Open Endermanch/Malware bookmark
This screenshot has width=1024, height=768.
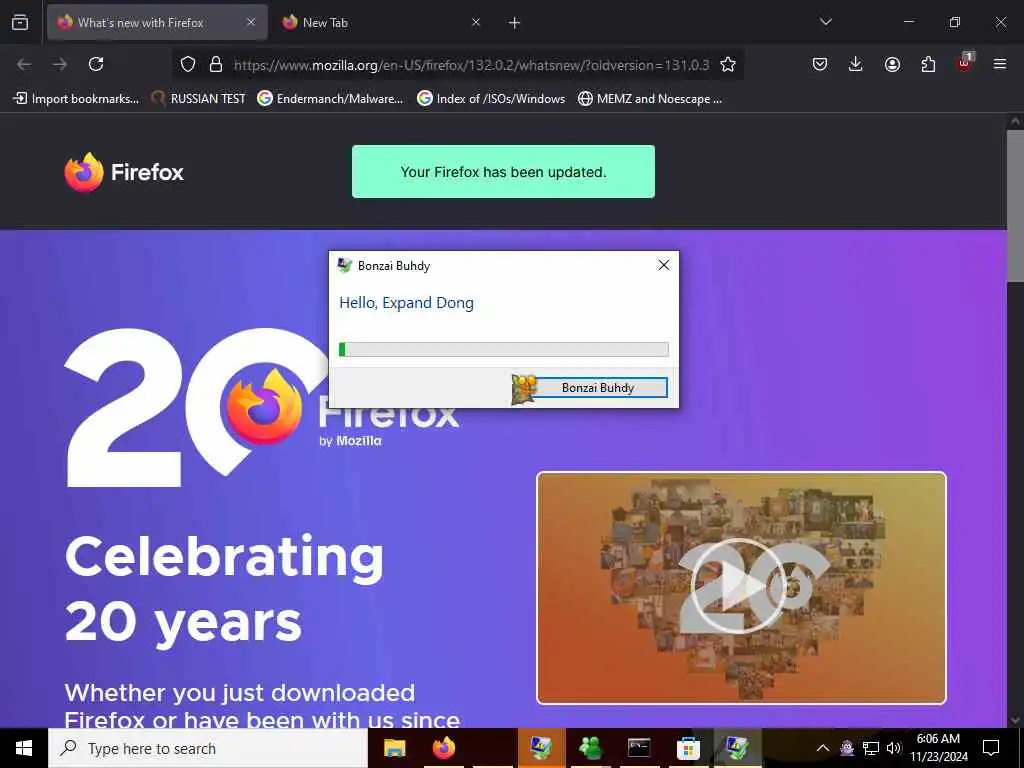[330, 99]
